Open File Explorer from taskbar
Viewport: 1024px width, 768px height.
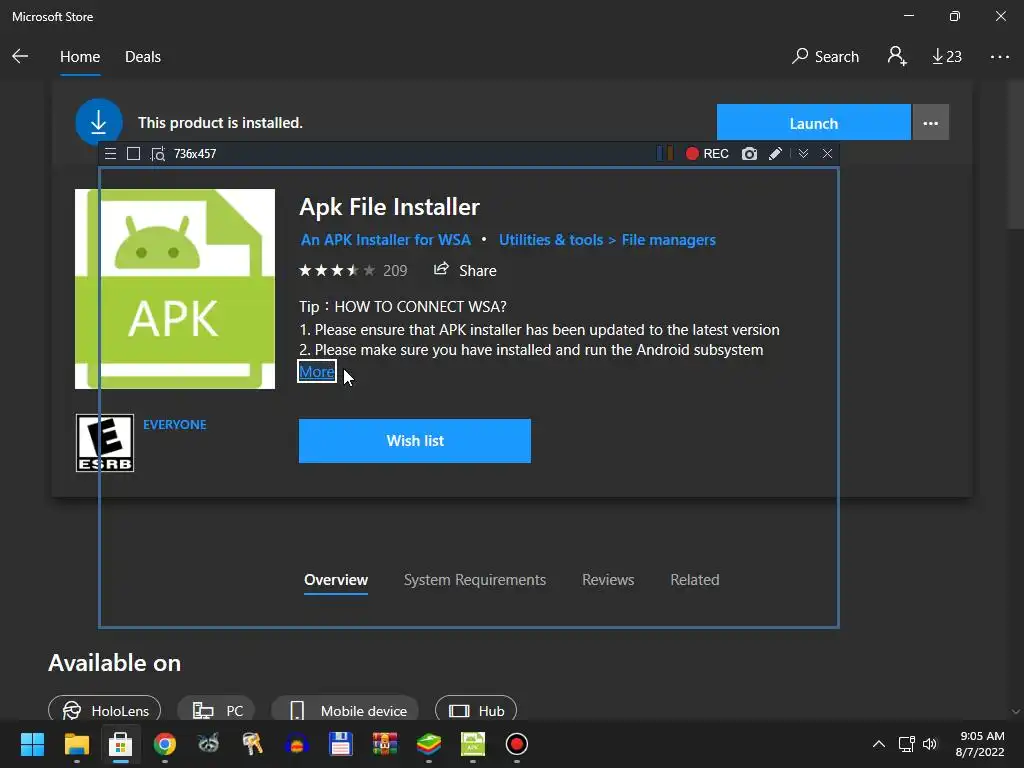coord(76,744)
